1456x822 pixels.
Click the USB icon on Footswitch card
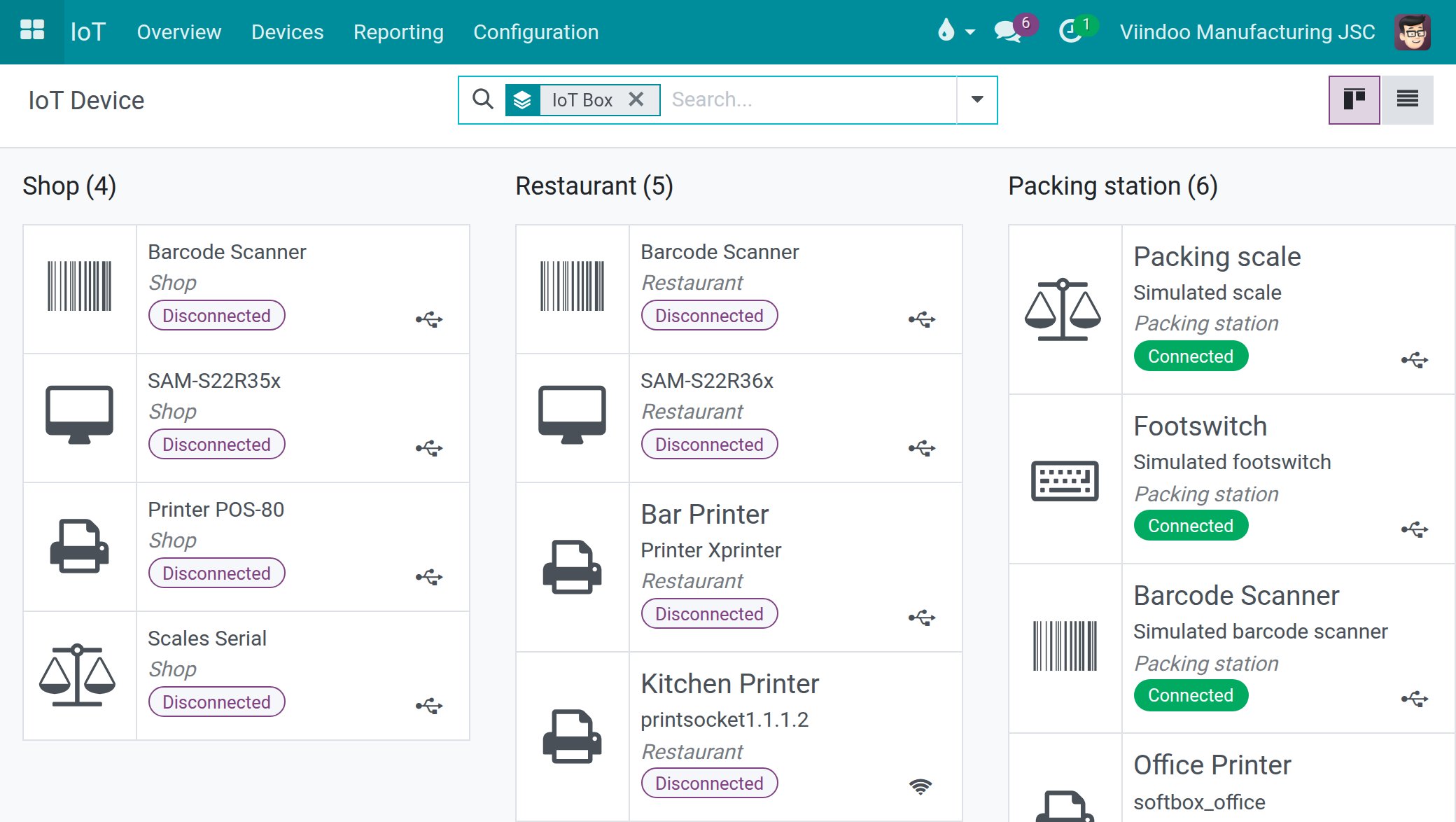coord(1415,529)
